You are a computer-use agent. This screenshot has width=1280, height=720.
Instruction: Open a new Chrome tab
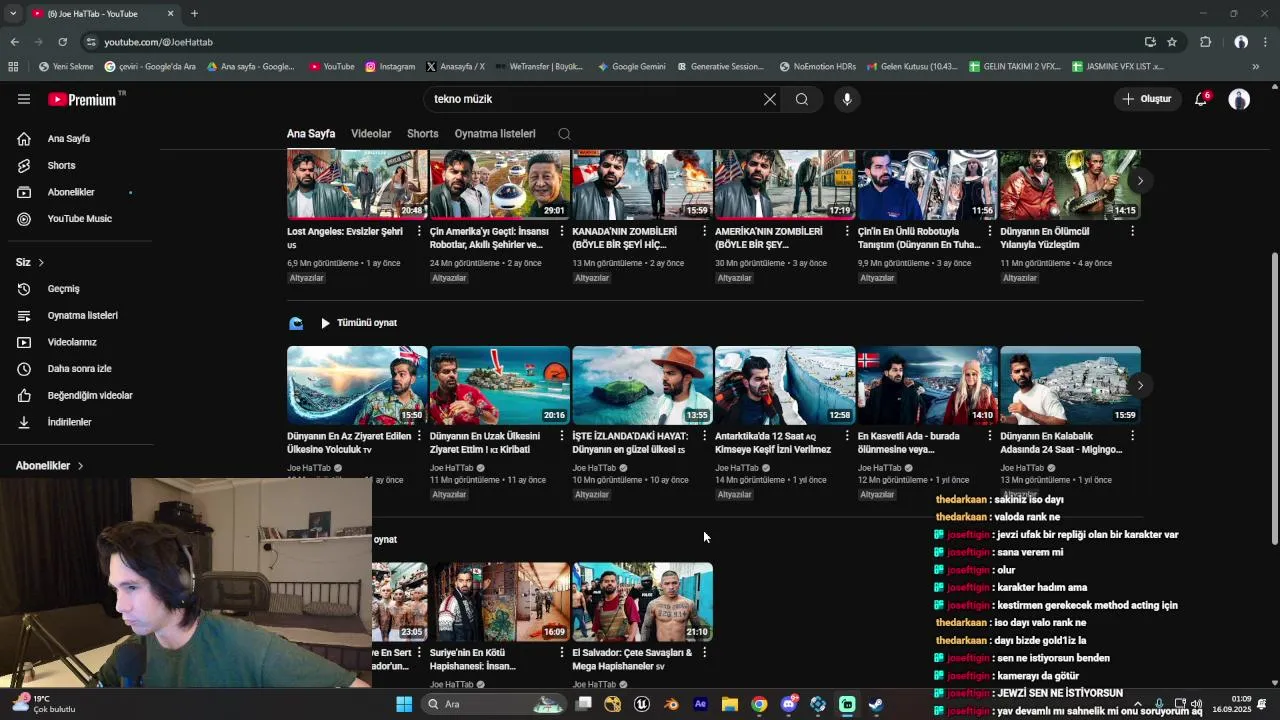tap(194, 13)
